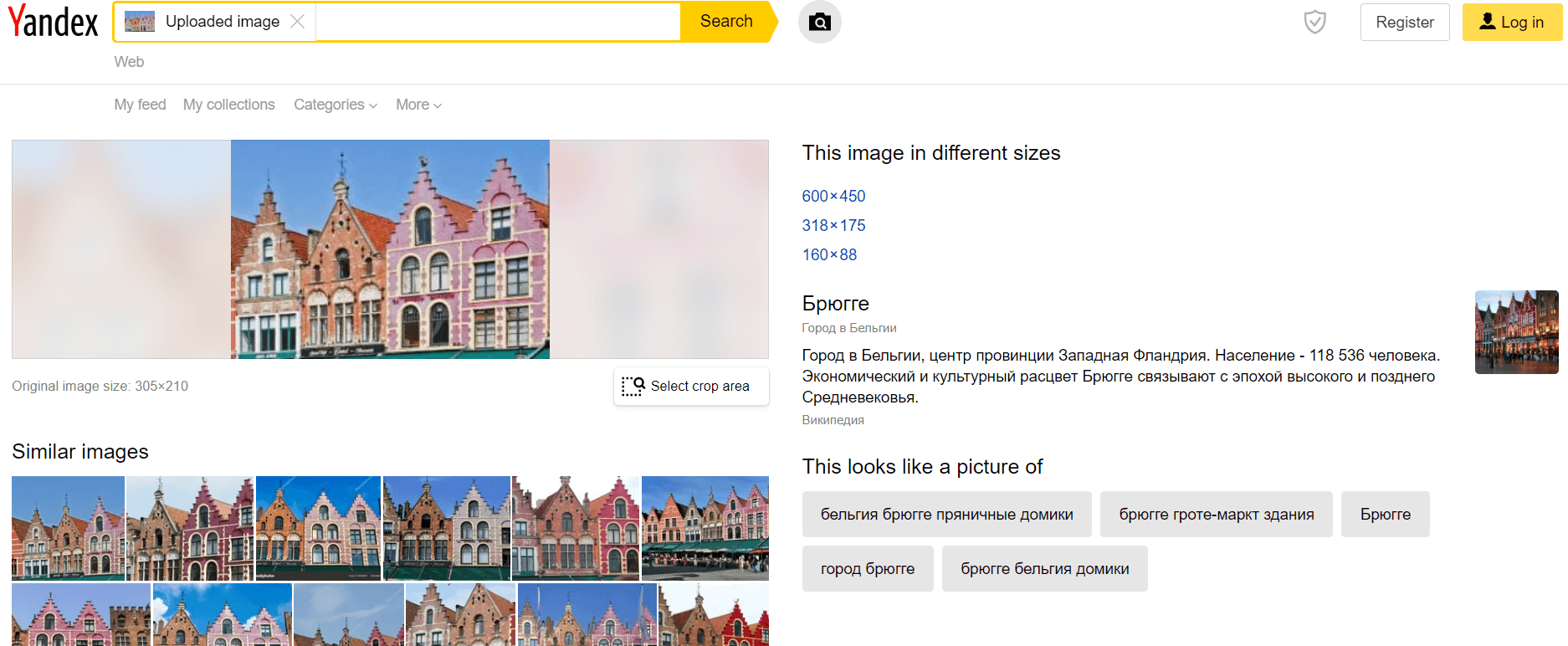Open My collections

point(228,105)
